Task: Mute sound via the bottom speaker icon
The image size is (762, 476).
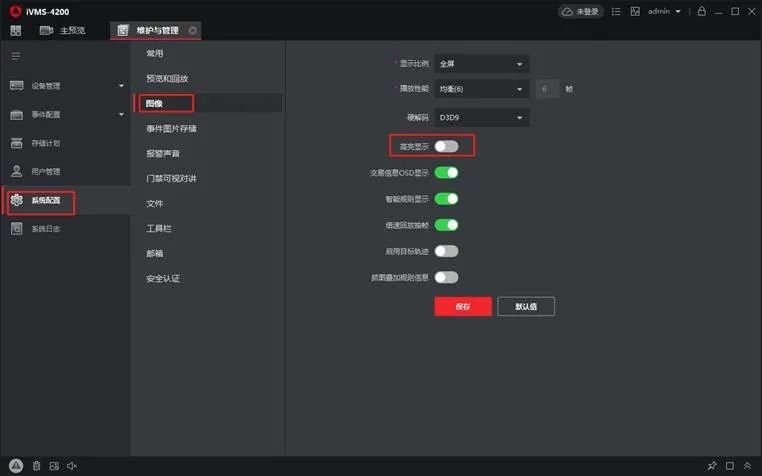Action: [x=72, y=466]
